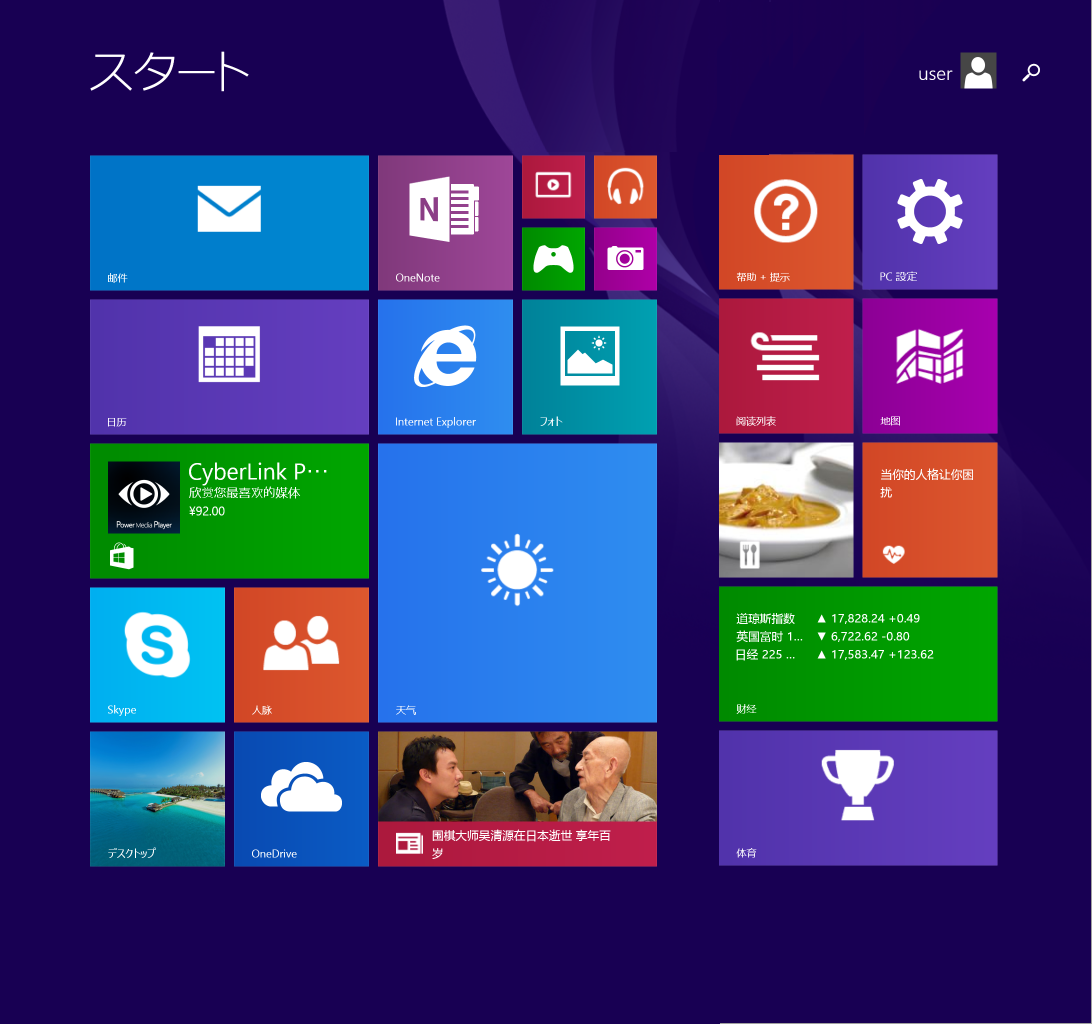Viewport: 1092px width, 1024px height.
Task: Open the Sports trophy tile (体育)
Action: [858, 798]
